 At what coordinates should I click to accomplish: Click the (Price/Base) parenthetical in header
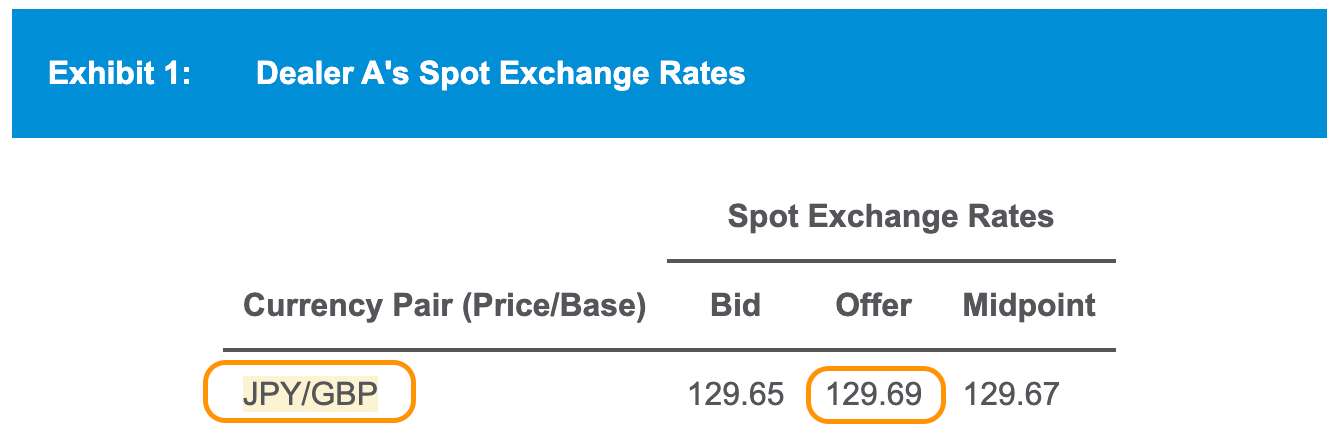pyautogui.click(x=551, y=305)
